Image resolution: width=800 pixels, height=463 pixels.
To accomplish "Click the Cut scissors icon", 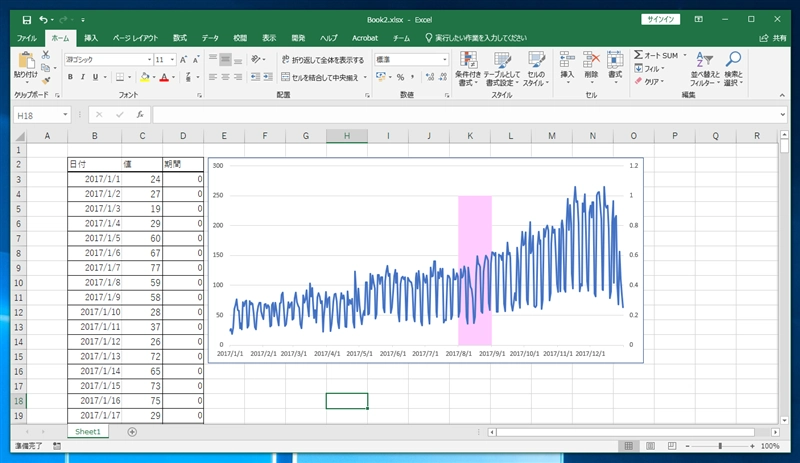I will tap(46, 55).
